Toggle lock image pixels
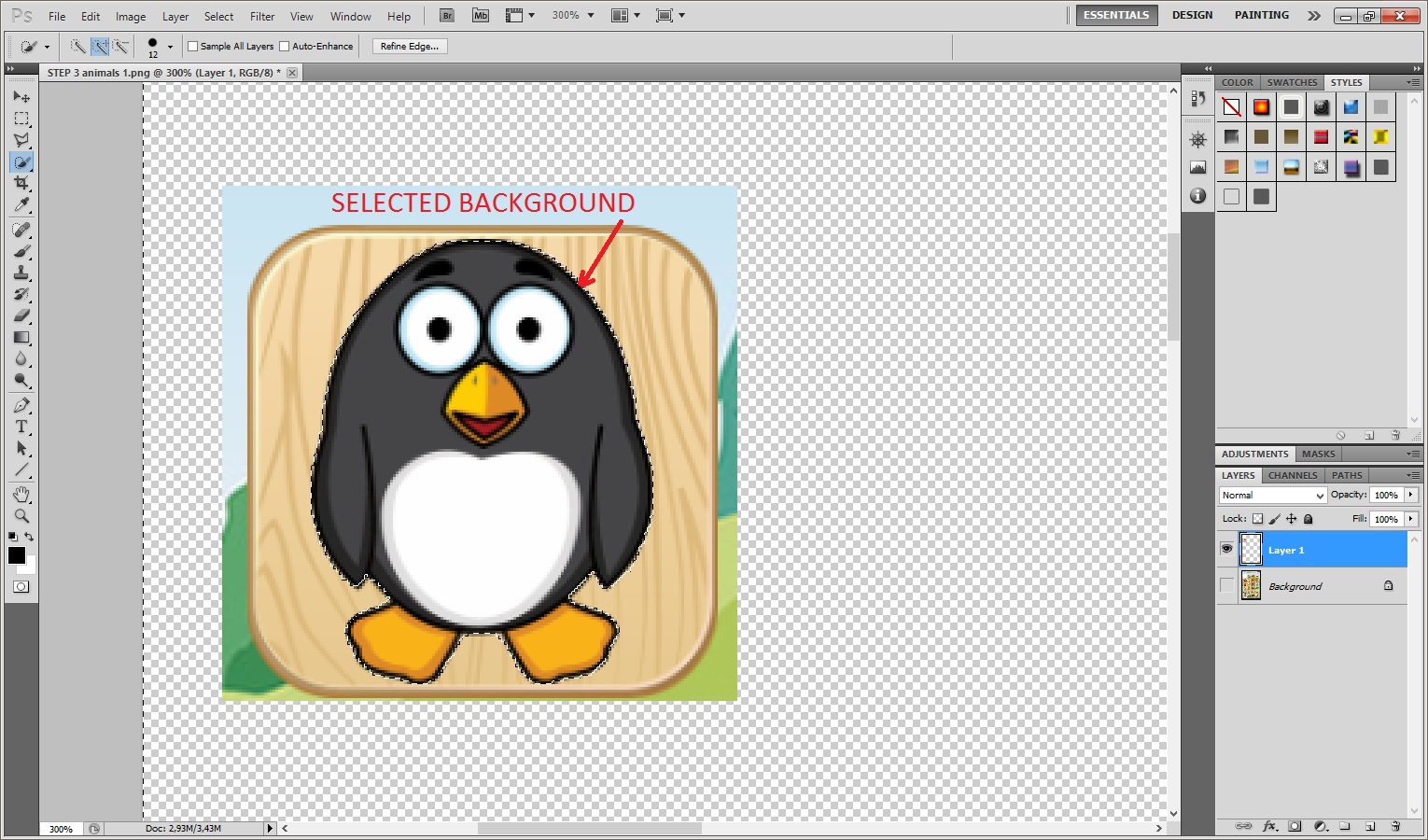The width and height of the screenshot is (1428, 840). (1275, 519)
